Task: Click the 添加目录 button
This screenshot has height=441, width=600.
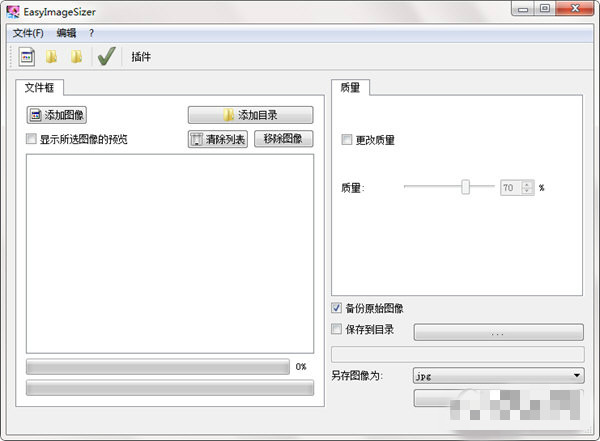Action: pyautogui.click(x=250, y=115)
